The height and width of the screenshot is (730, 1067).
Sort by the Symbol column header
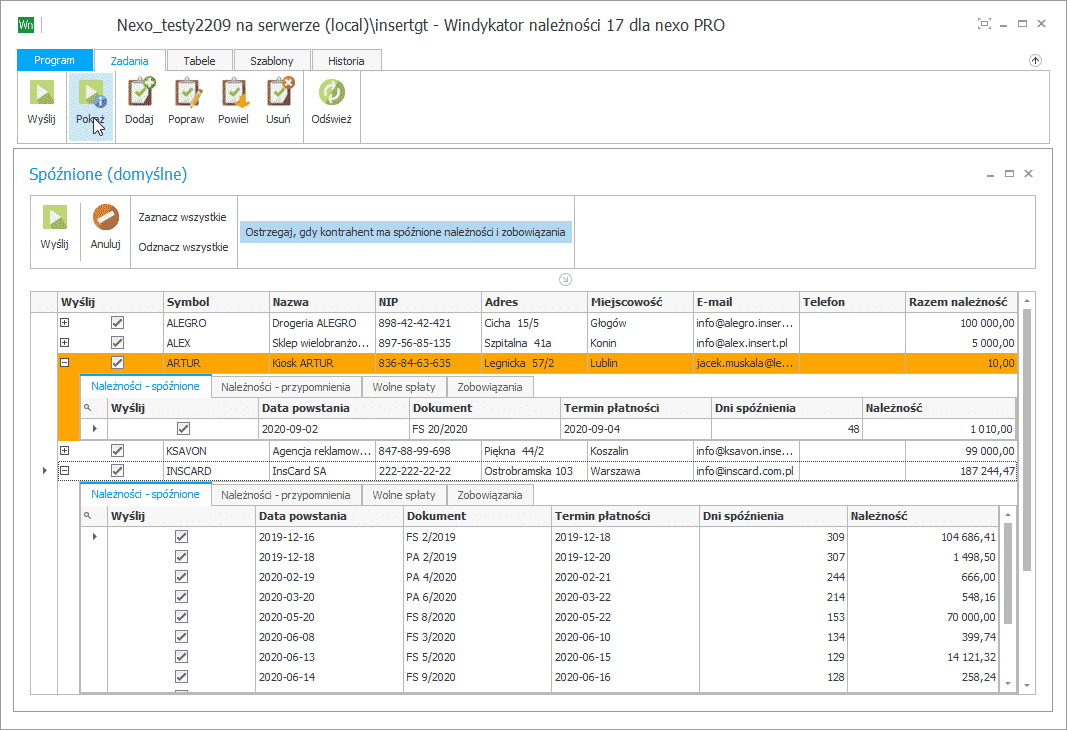coord(216,302)
